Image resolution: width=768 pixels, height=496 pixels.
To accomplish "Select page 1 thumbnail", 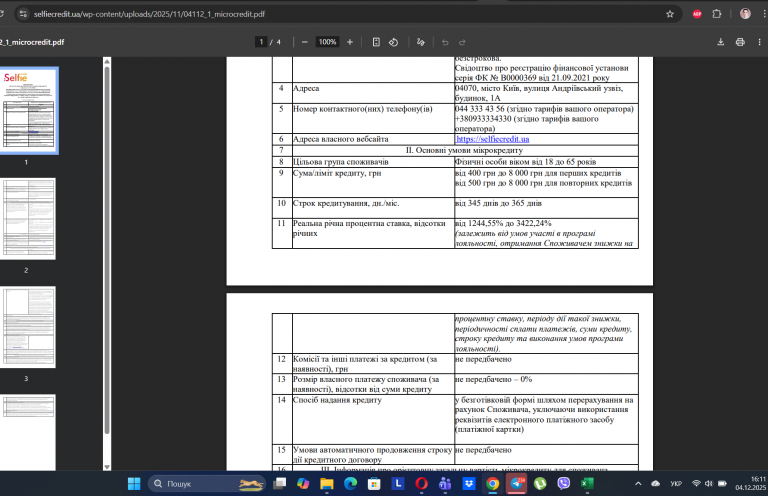I will point(29,111).
